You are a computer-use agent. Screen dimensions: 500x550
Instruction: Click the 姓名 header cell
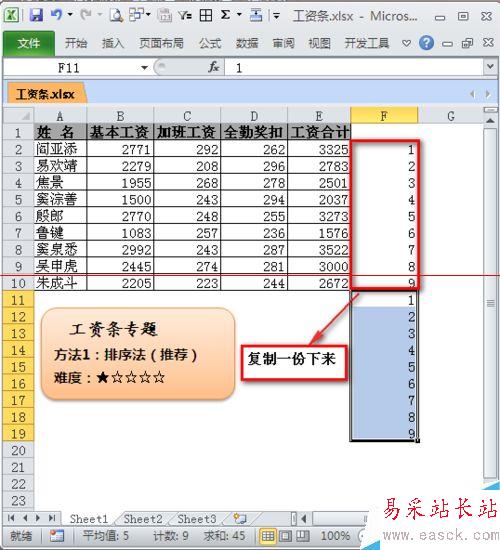[x=60, y=132]
